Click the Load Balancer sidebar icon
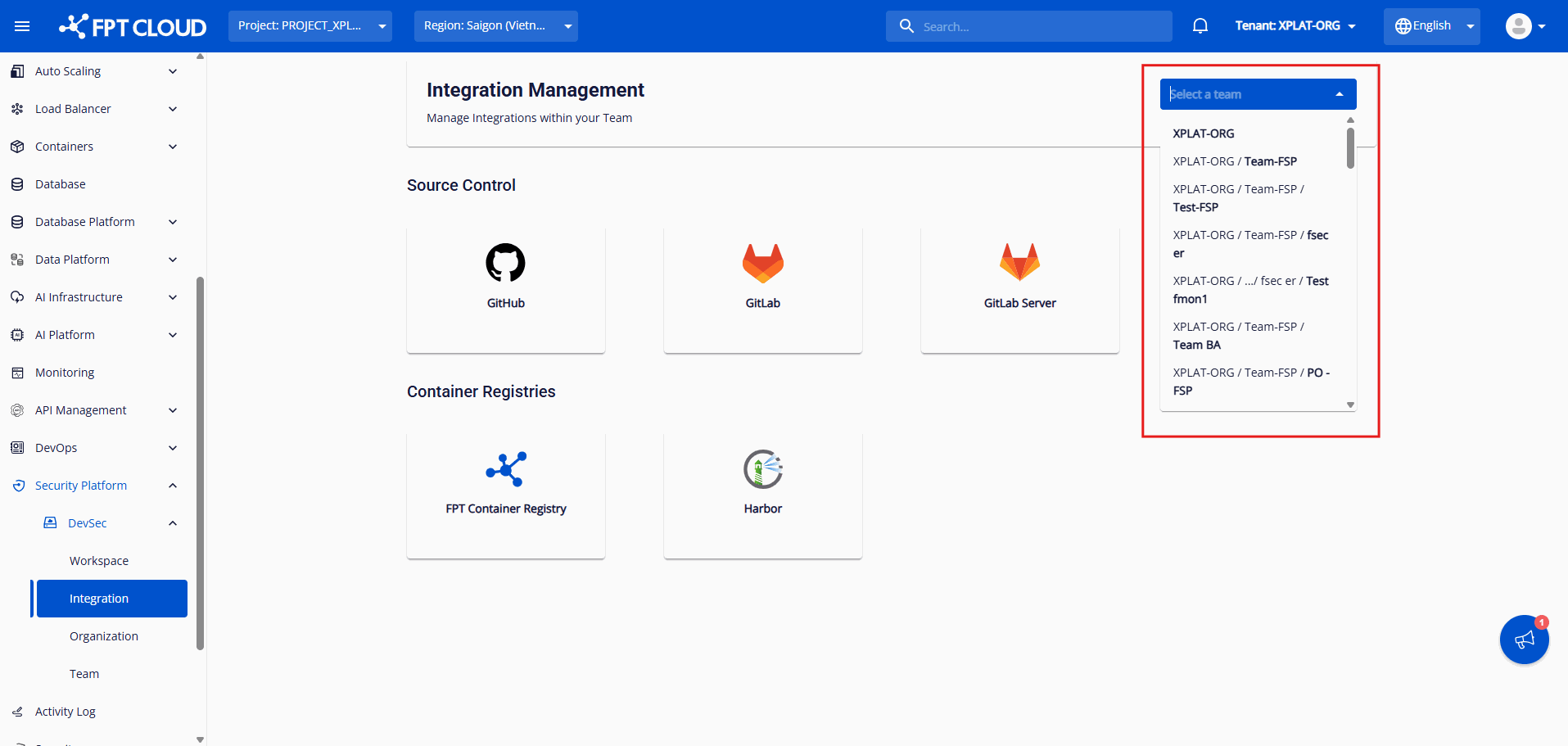The height and width of the screenshot is (746, 1568). click(17, 109)
